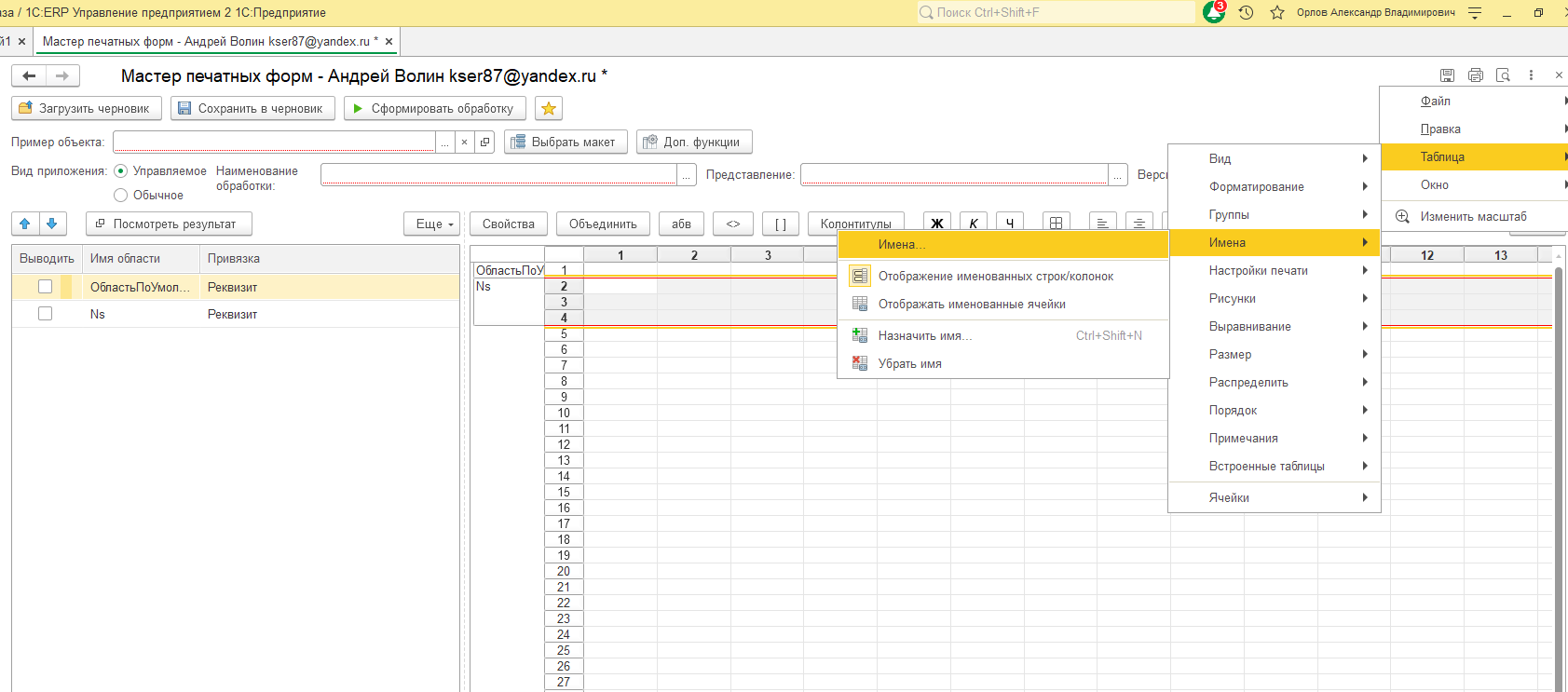The width and height of the screenshot is (1568, 692).
Task: Click the <> parameter button
Action: click(x=733, y=224)
